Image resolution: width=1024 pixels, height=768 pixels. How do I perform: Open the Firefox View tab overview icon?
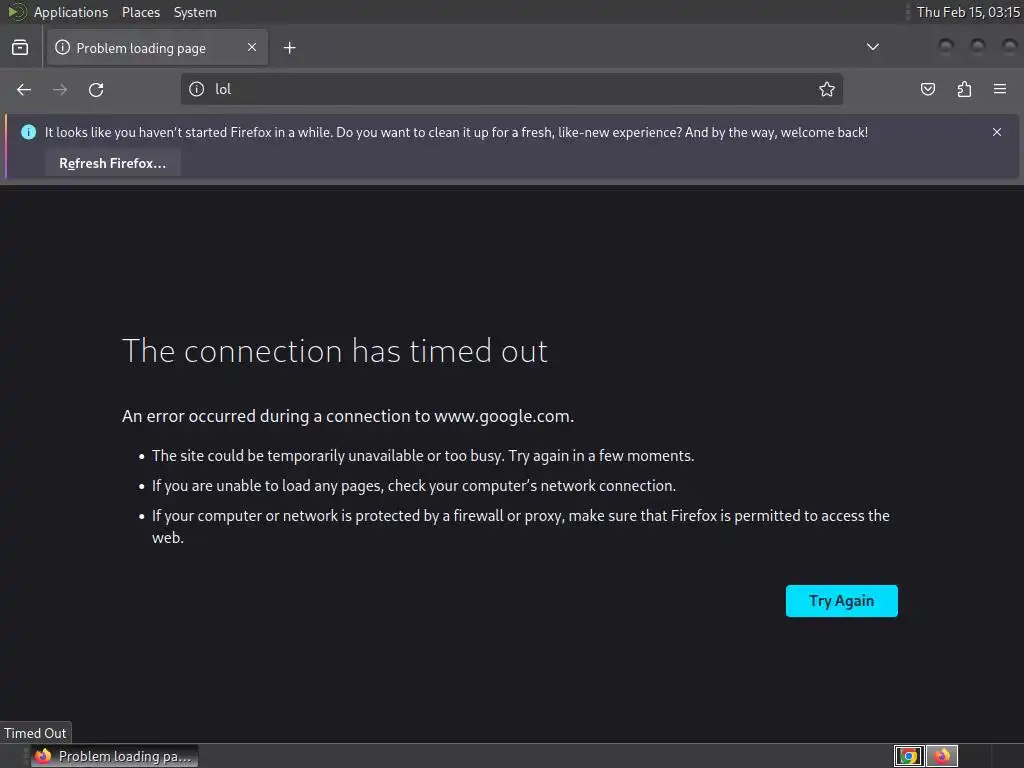tap(20, 48)
